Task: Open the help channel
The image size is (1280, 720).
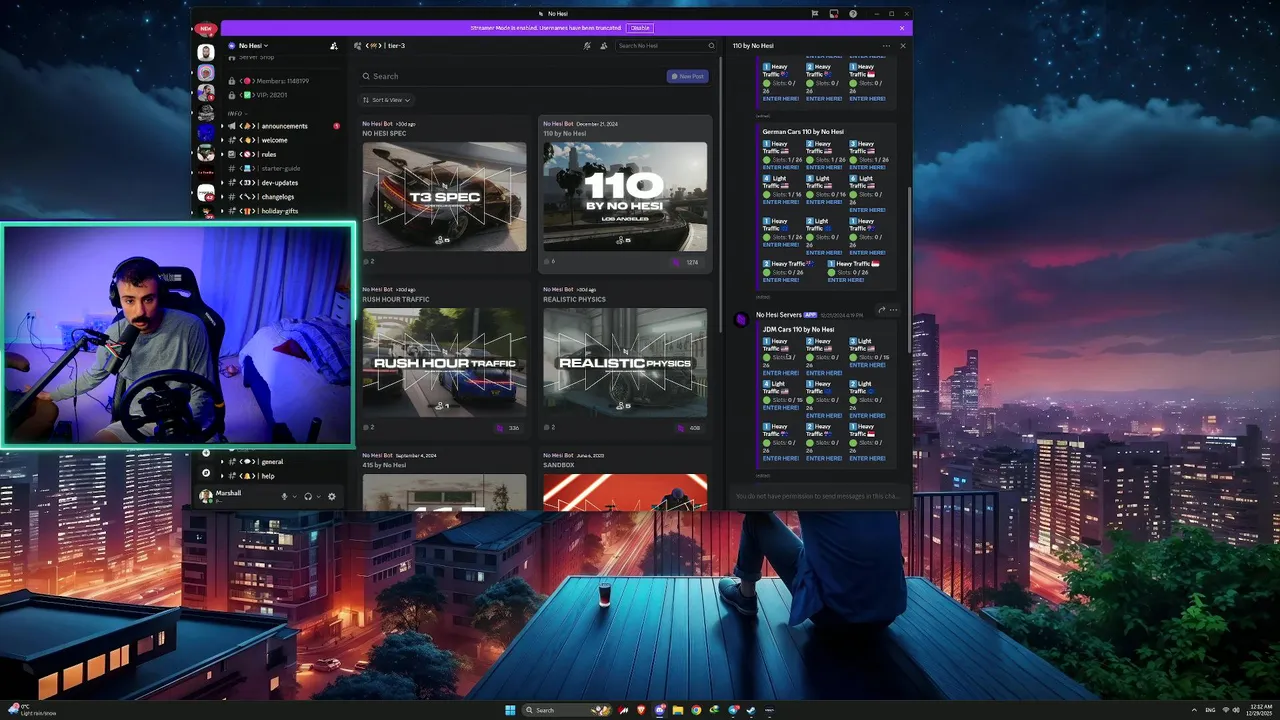Action: point(284,476)
